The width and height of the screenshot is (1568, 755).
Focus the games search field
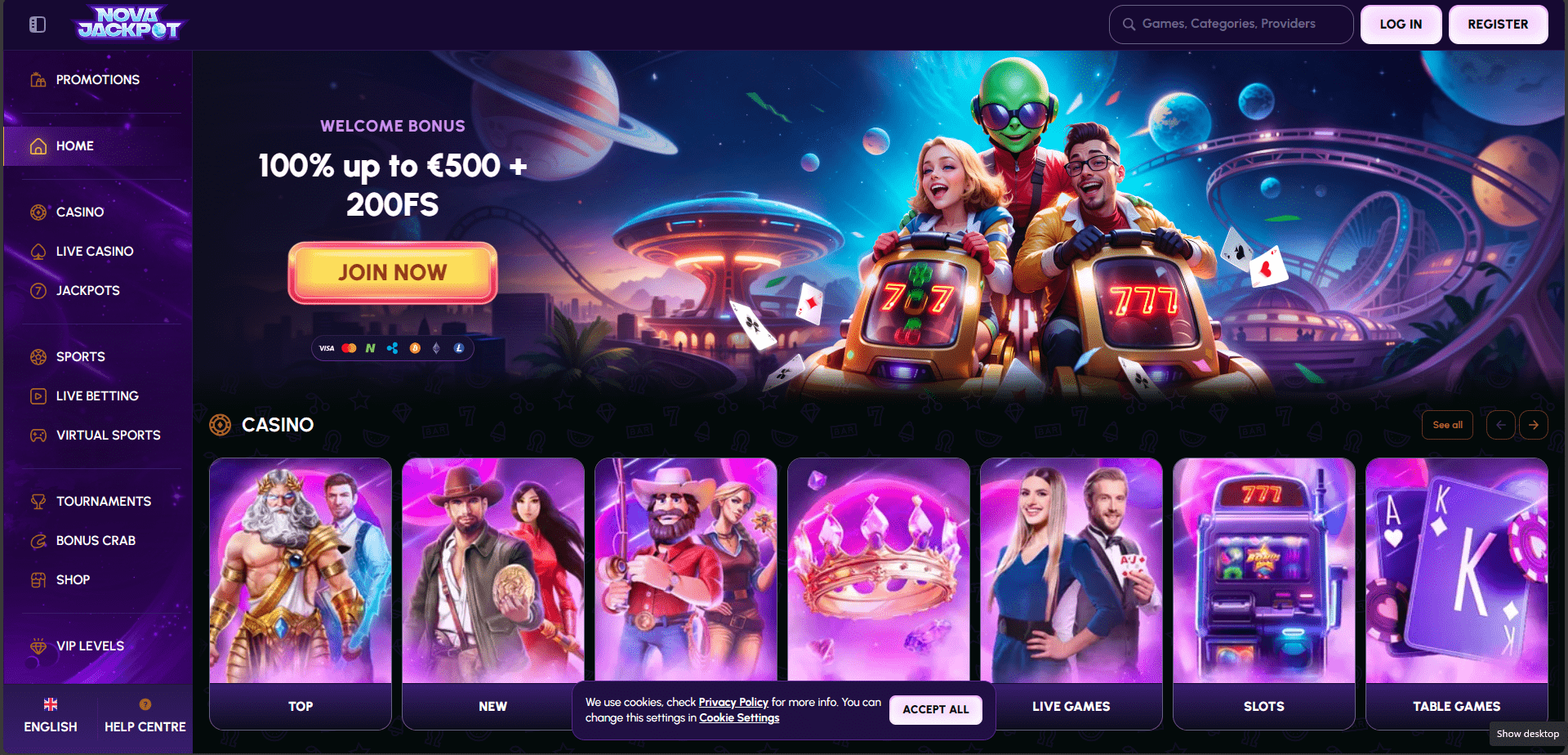[1231, 25]
